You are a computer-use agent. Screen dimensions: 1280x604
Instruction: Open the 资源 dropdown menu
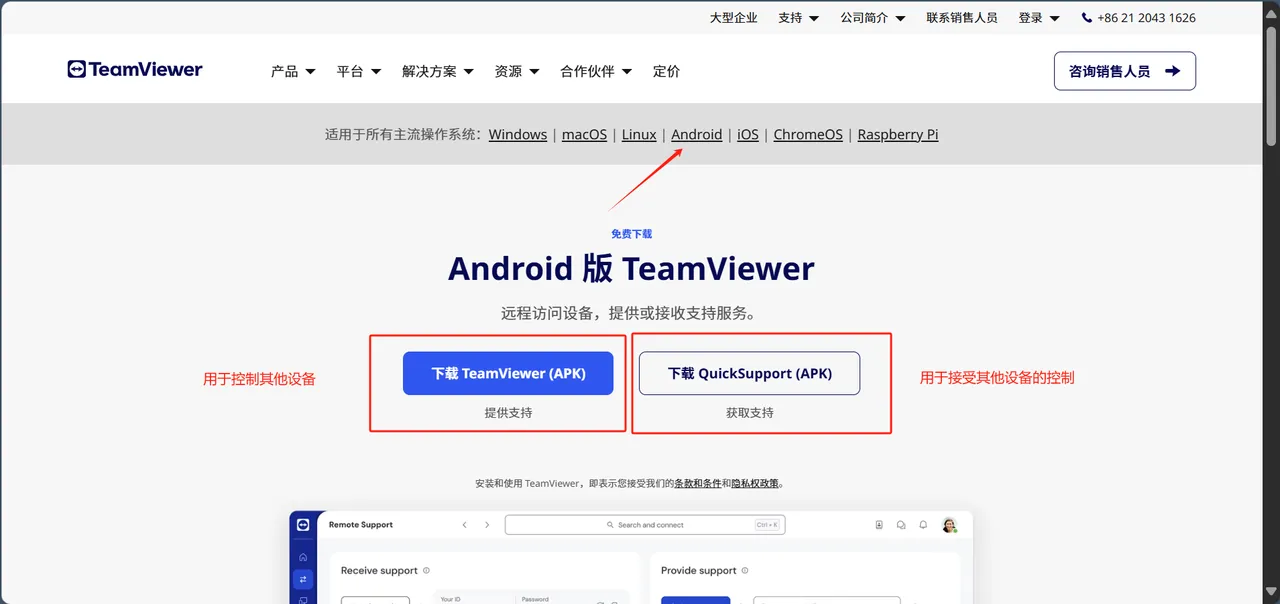click(x=517, y=71)
